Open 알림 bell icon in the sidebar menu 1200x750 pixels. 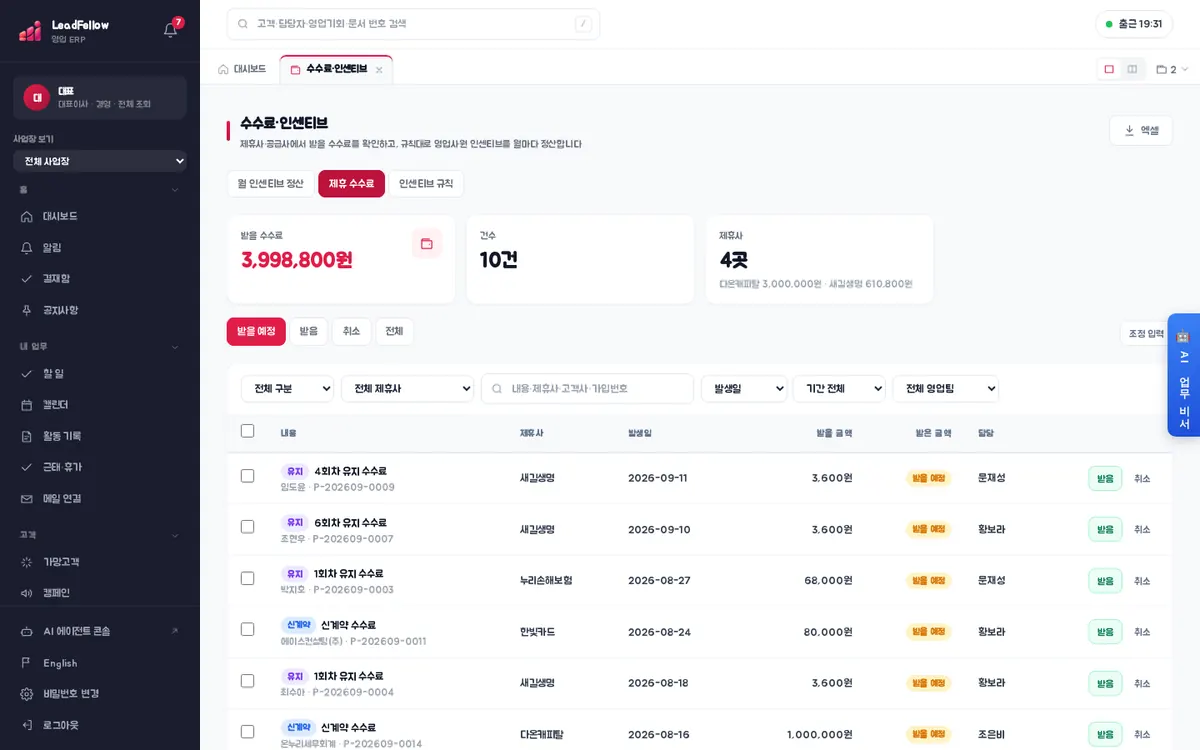(27, 247)
